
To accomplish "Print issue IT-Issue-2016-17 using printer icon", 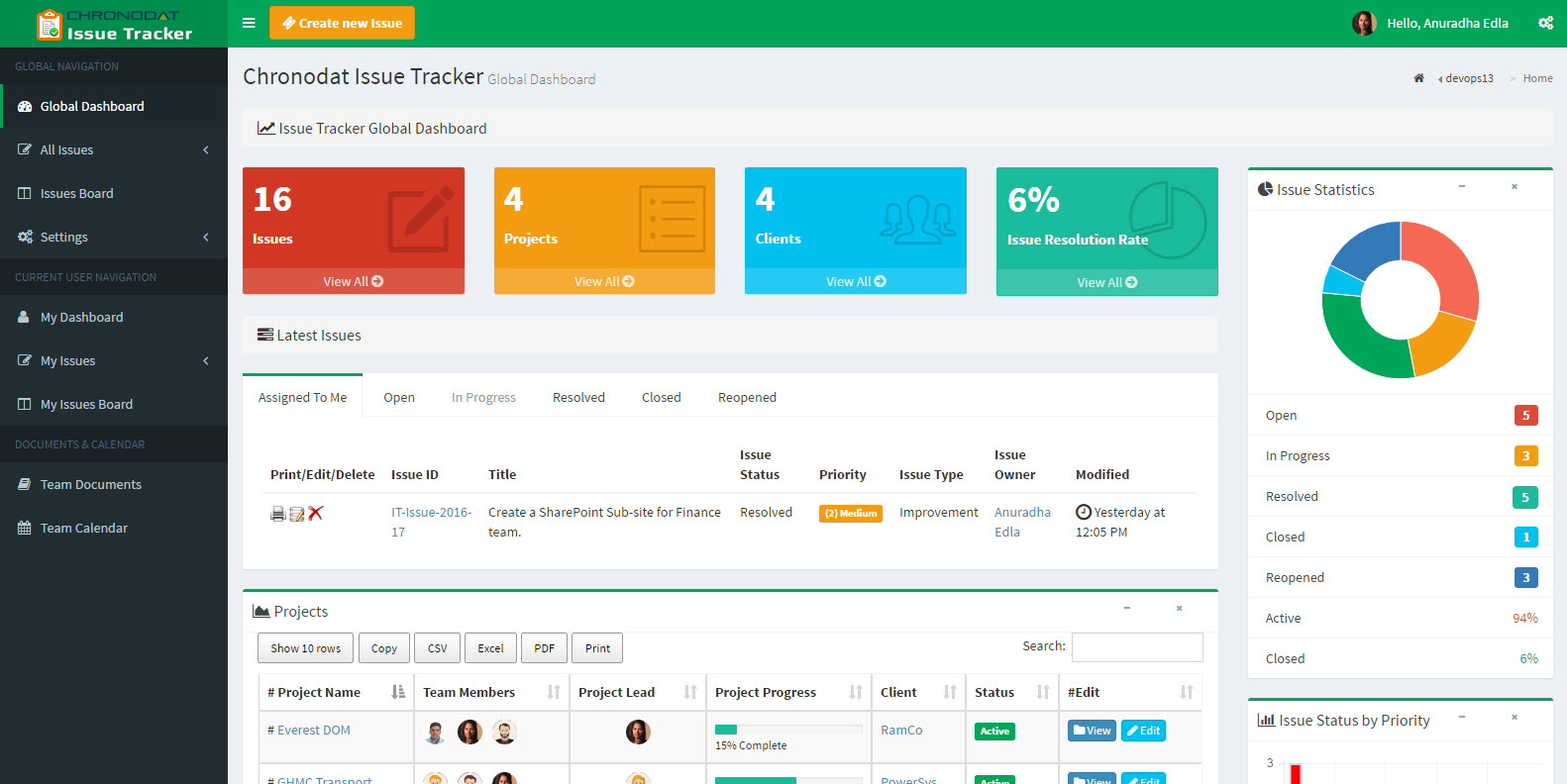I will tap(278, 514).
